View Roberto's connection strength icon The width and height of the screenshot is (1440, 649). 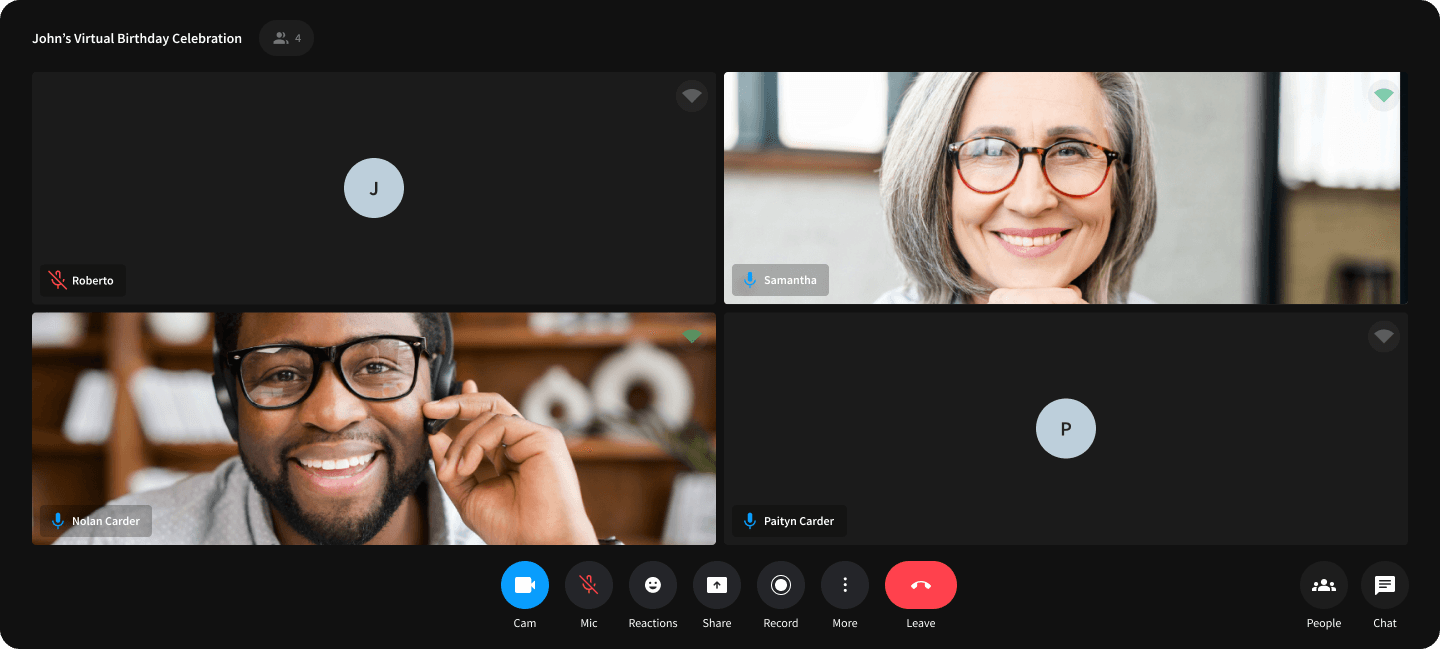(692, 95)
